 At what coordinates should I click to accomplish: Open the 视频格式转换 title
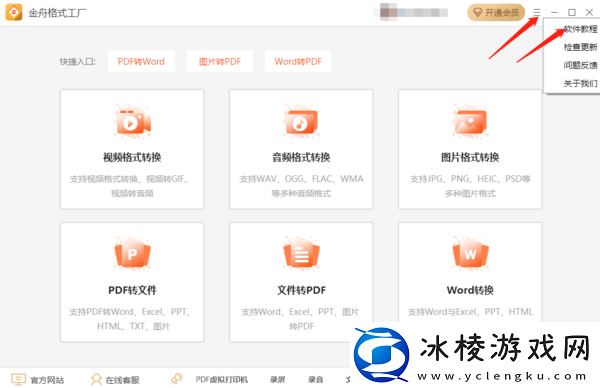click(132, 157)
